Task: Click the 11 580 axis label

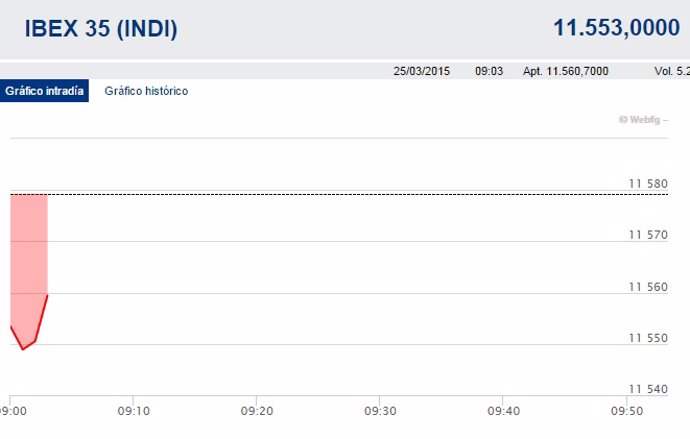Action: tap(648, 183)
